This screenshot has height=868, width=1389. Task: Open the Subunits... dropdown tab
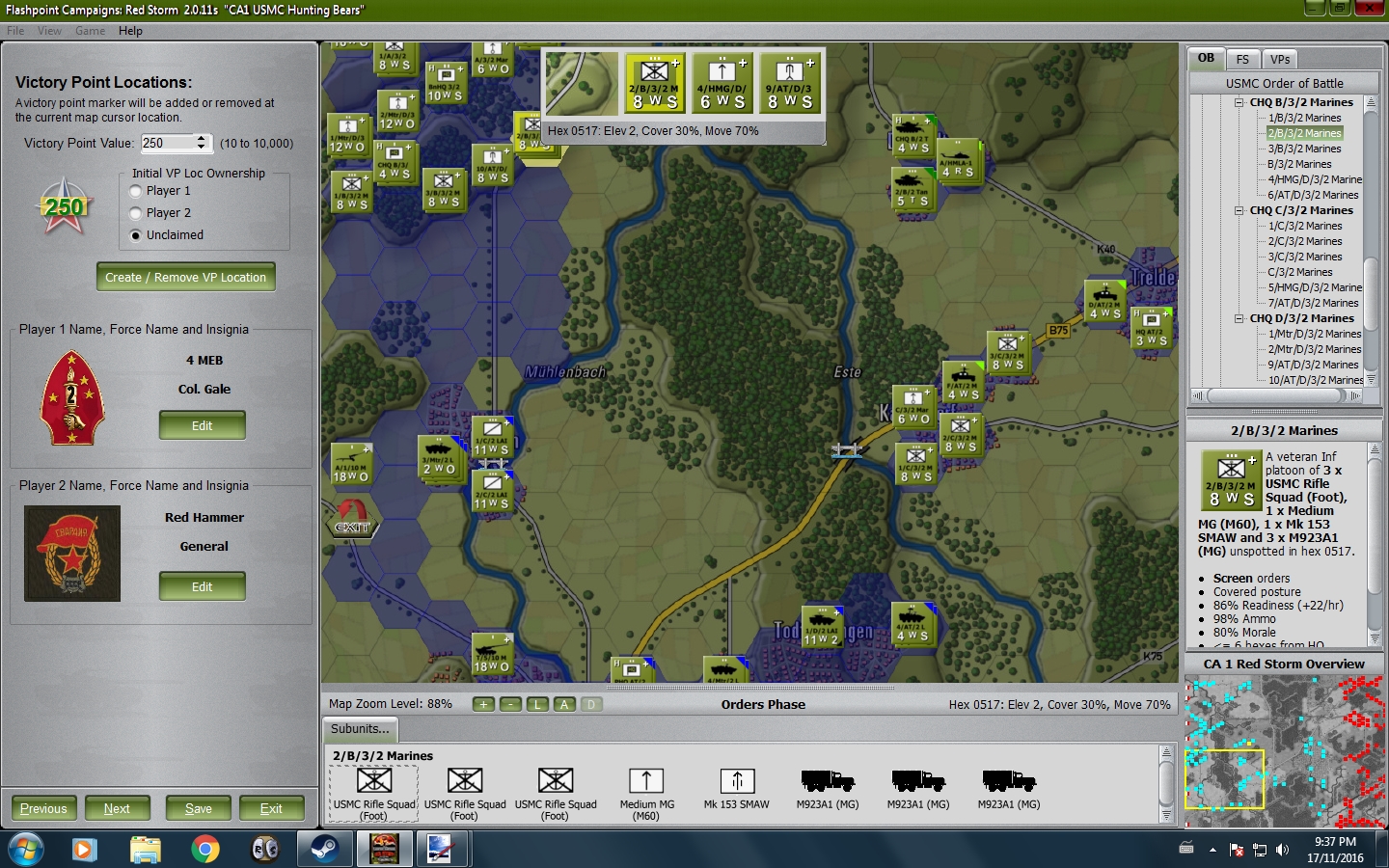tap(360, 729)
